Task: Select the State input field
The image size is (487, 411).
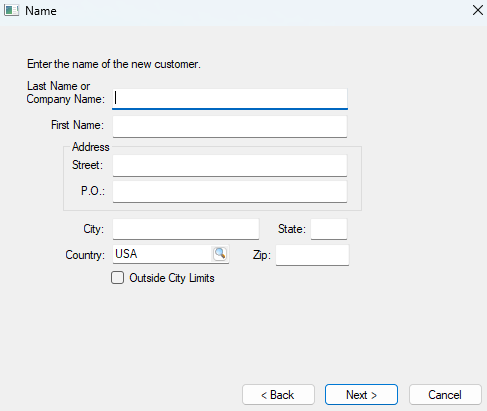Action: click(x=329, y=229)
